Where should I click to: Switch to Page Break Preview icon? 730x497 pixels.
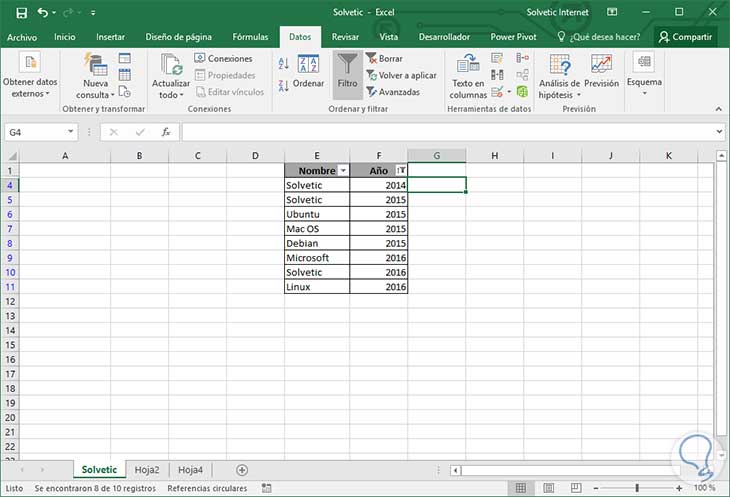point(576,488)
